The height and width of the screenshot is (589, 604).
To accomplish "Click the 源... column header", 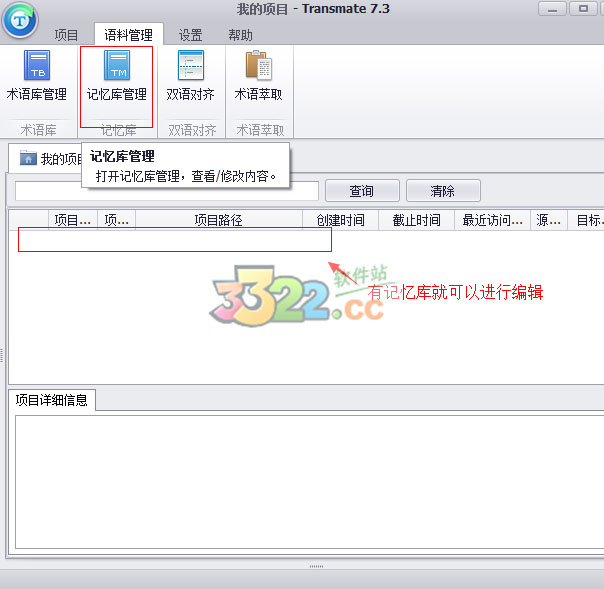I will point(549,220).
